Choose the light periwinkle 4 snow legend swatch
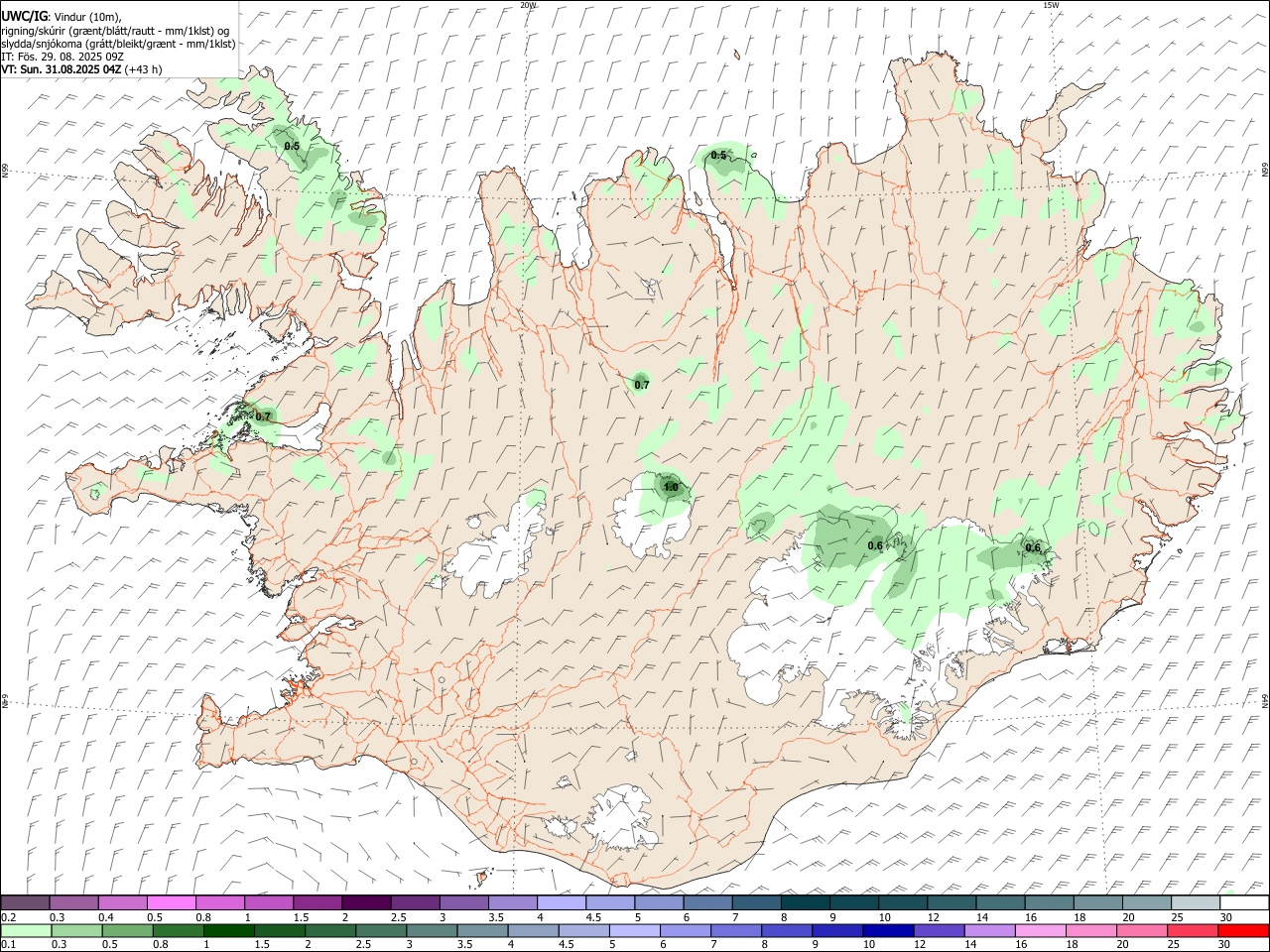This screenshot has width=1270, height=952. pyautogui.click(x=561, y=903)
